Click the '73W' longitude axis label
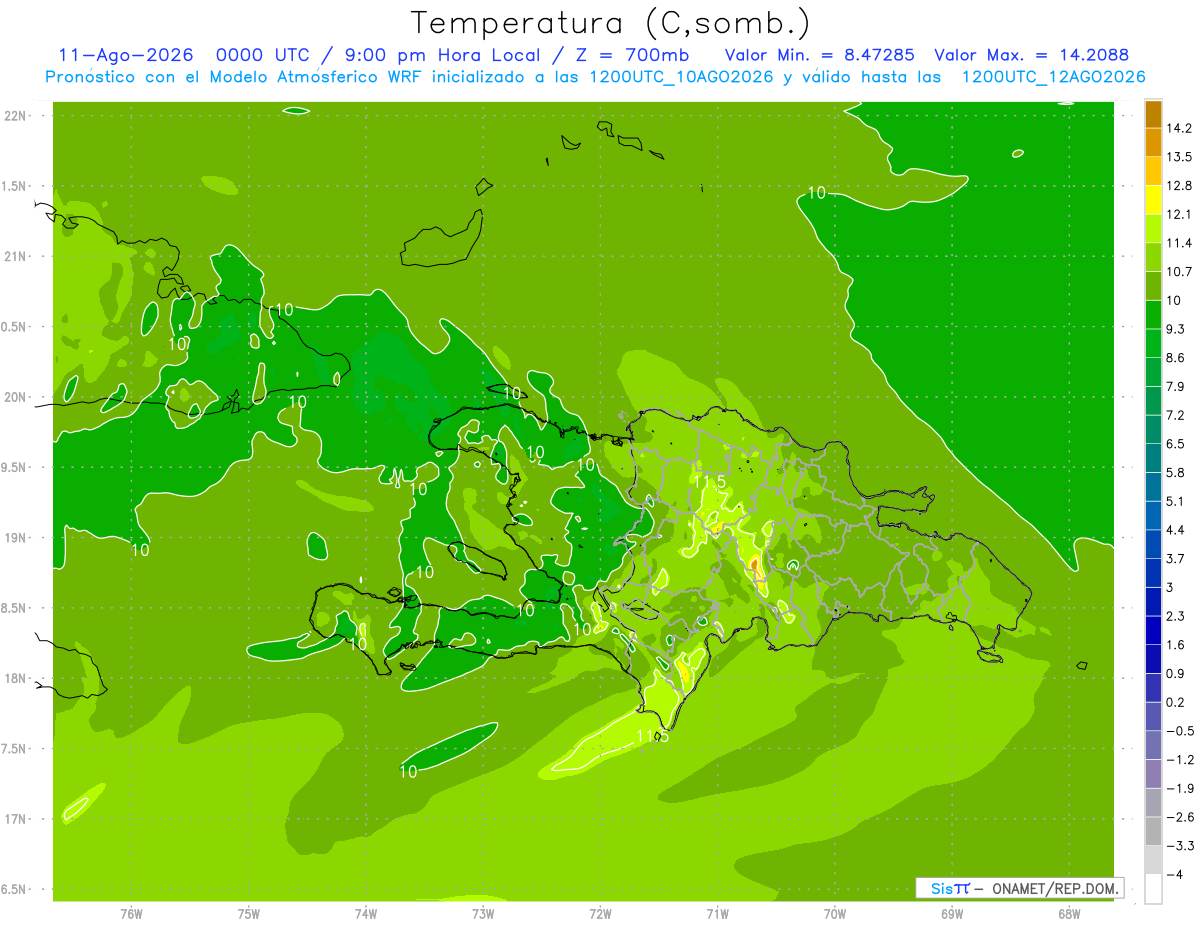 pyautogui.click(x=483, y=913)
